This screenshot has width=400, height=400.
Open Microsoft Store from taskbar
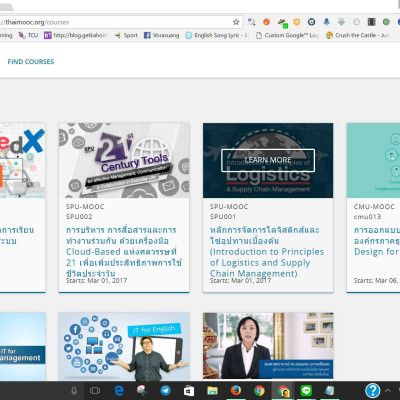(x=189, y=390)
